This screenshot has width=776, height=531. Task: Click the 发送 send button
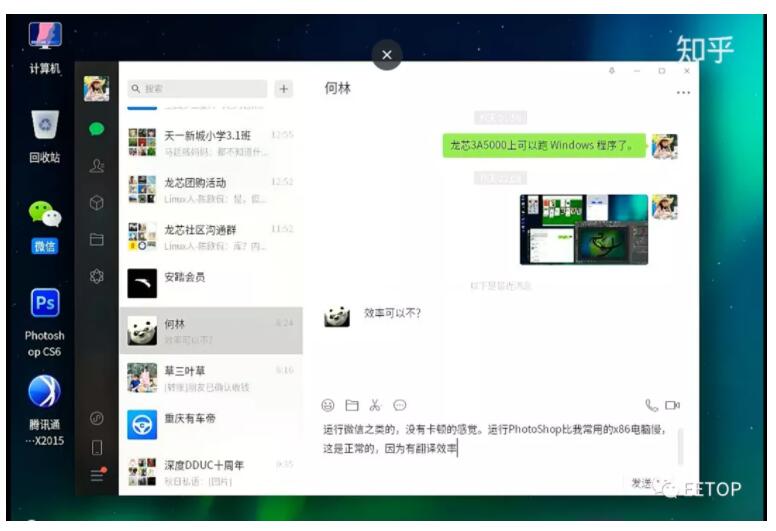[x=643, y=483]
